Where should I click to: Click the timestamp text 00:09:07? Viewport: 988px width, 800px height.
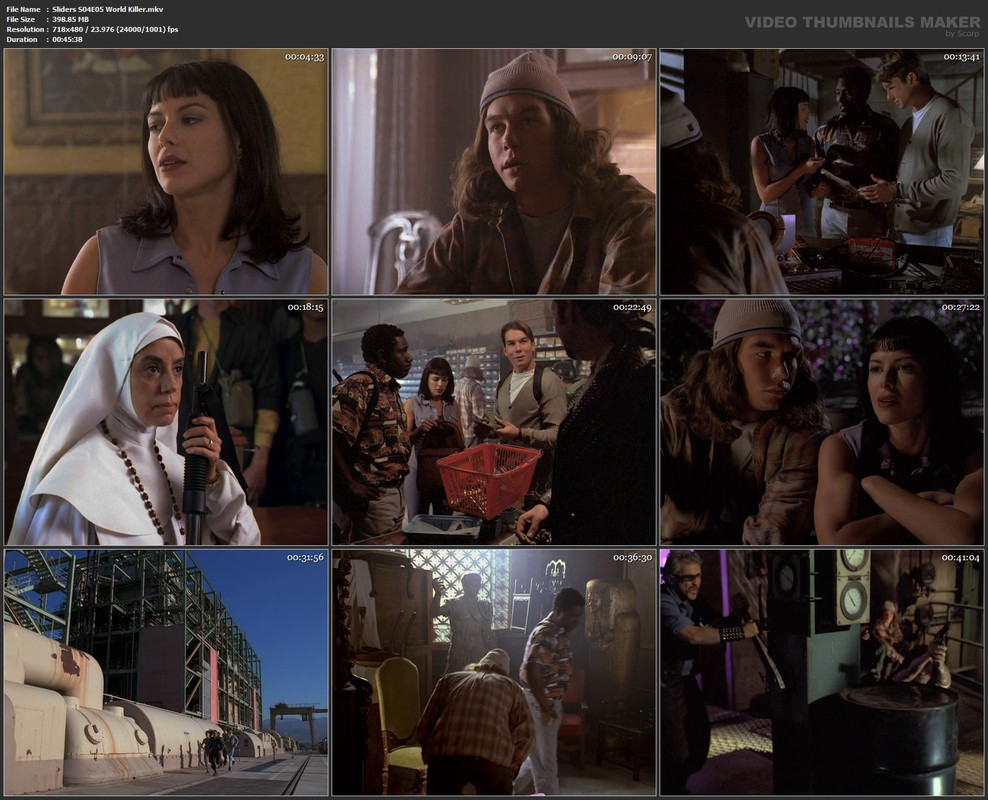click(632, 57)
